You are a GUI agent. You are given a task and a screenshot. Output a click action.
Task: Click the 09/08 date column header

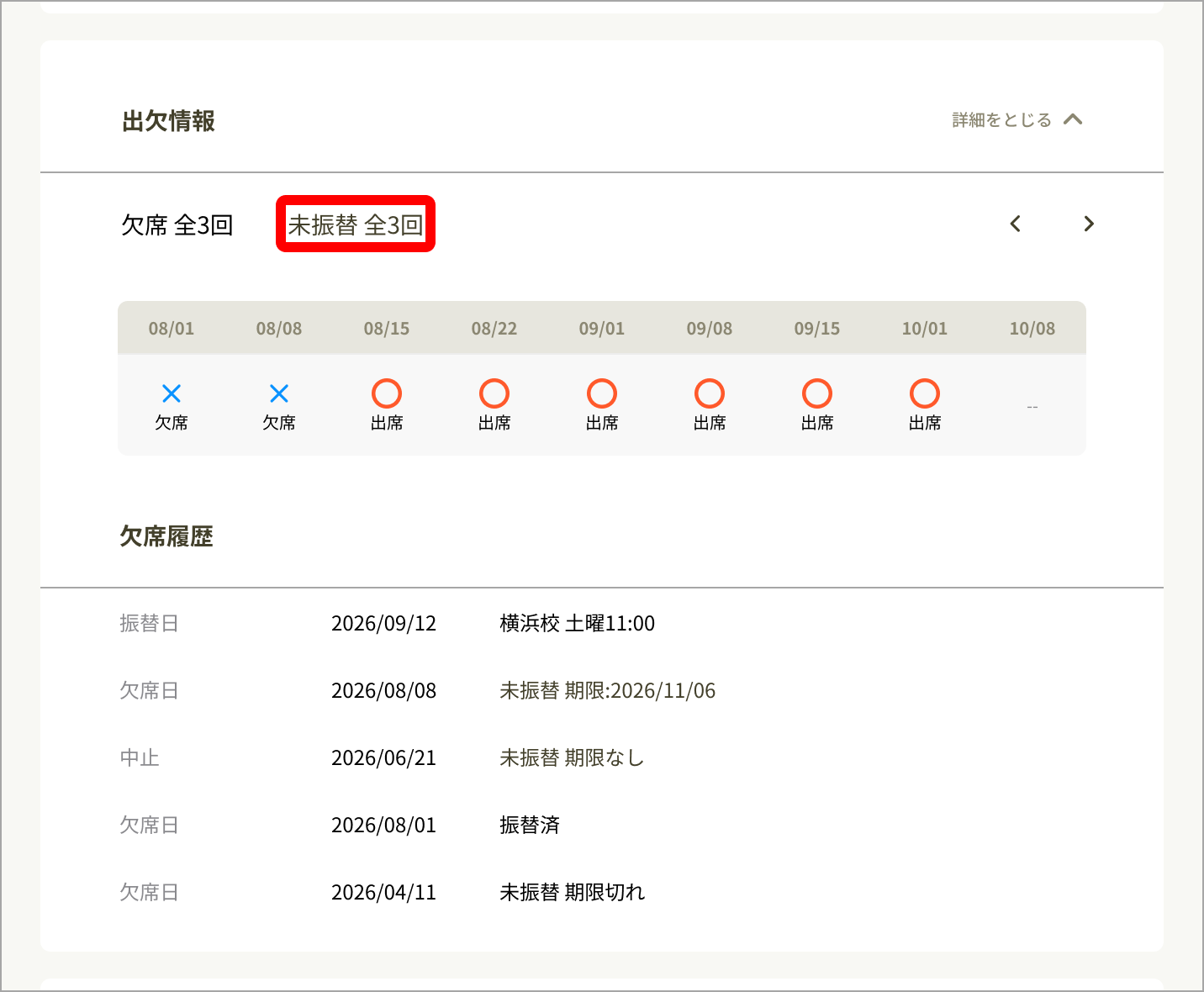coord(710,329)
